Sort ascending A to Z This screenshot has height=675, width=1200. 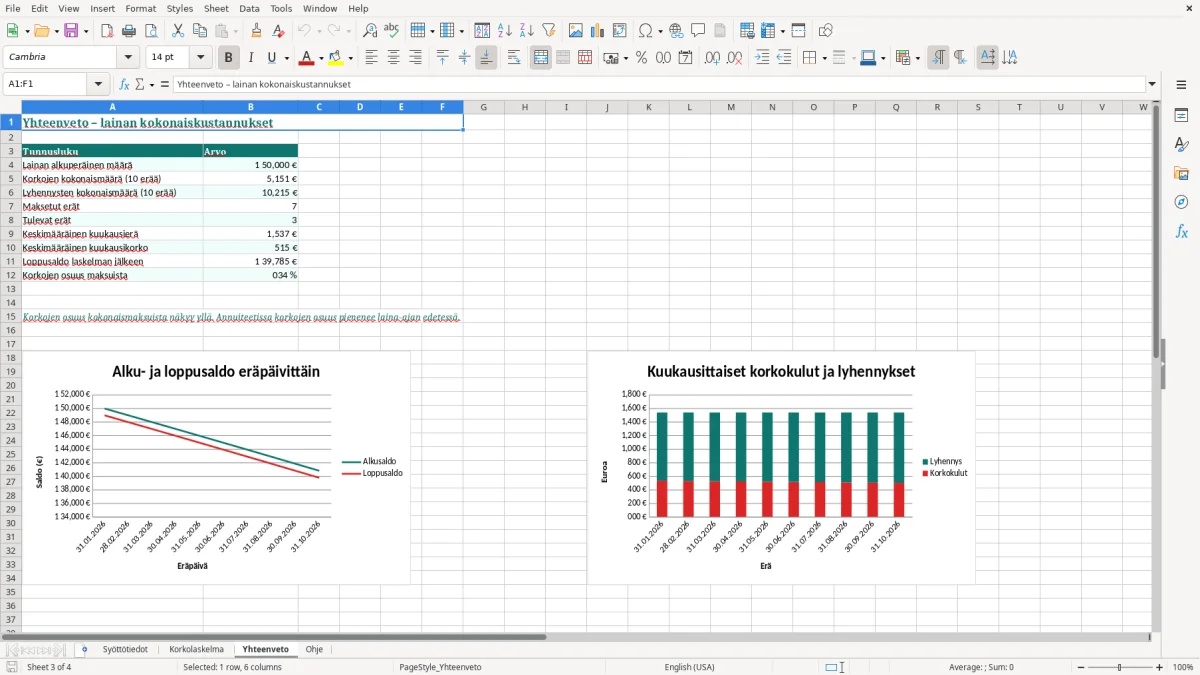[505, 31]
